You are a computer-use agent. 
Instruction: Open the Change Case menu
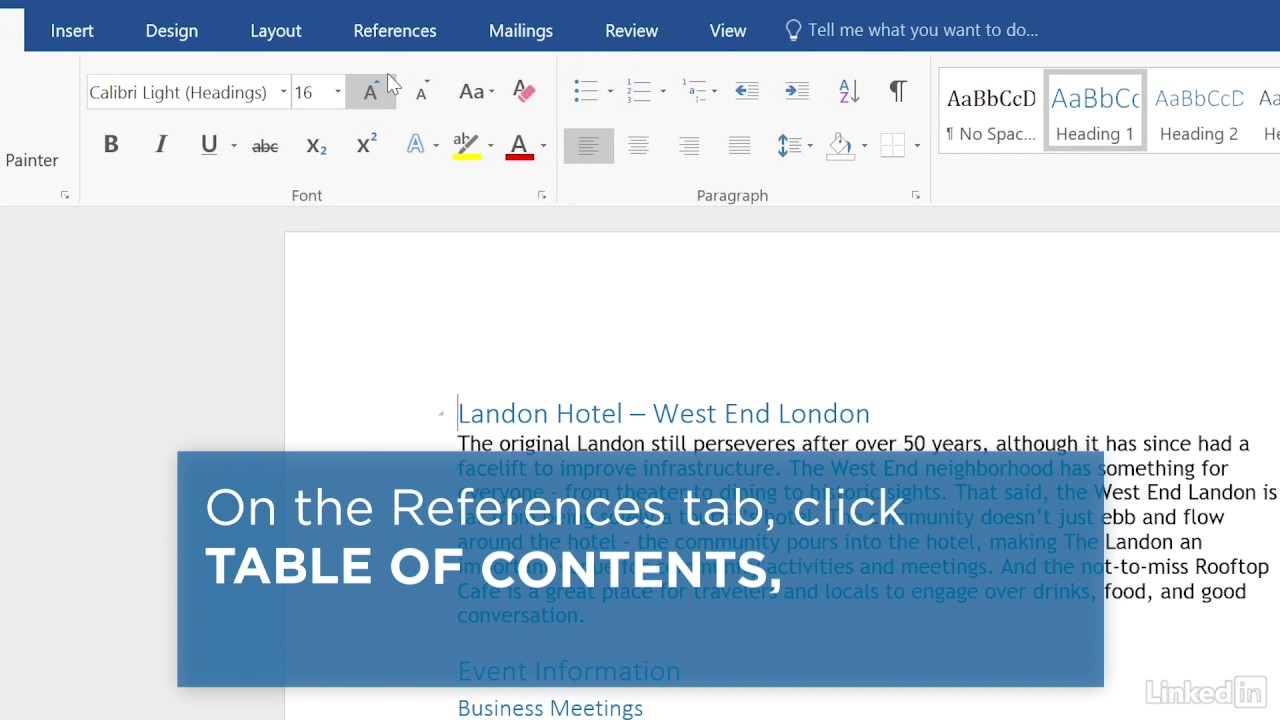476,92
